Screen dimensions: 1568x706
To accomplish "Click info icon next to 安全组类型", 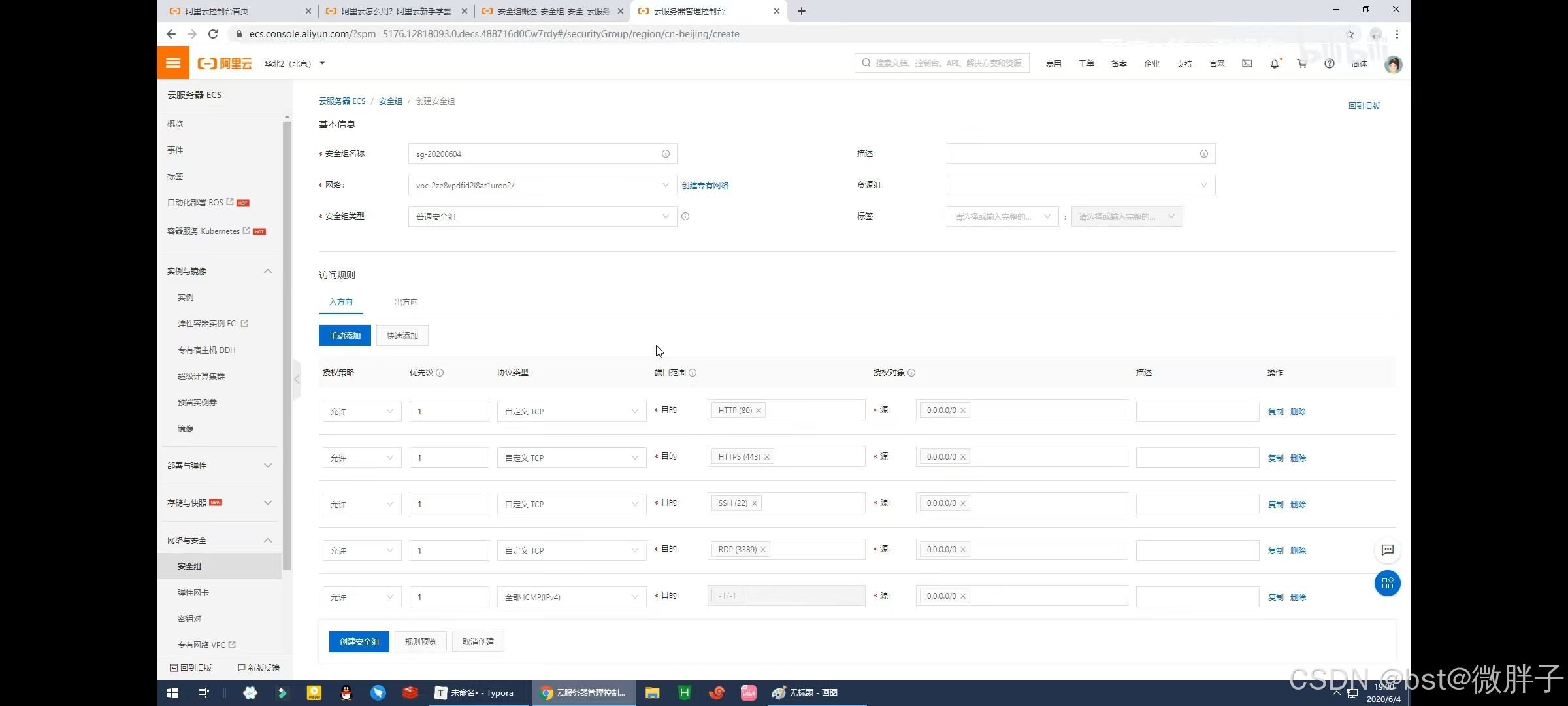I will click(x=685, y=216).
